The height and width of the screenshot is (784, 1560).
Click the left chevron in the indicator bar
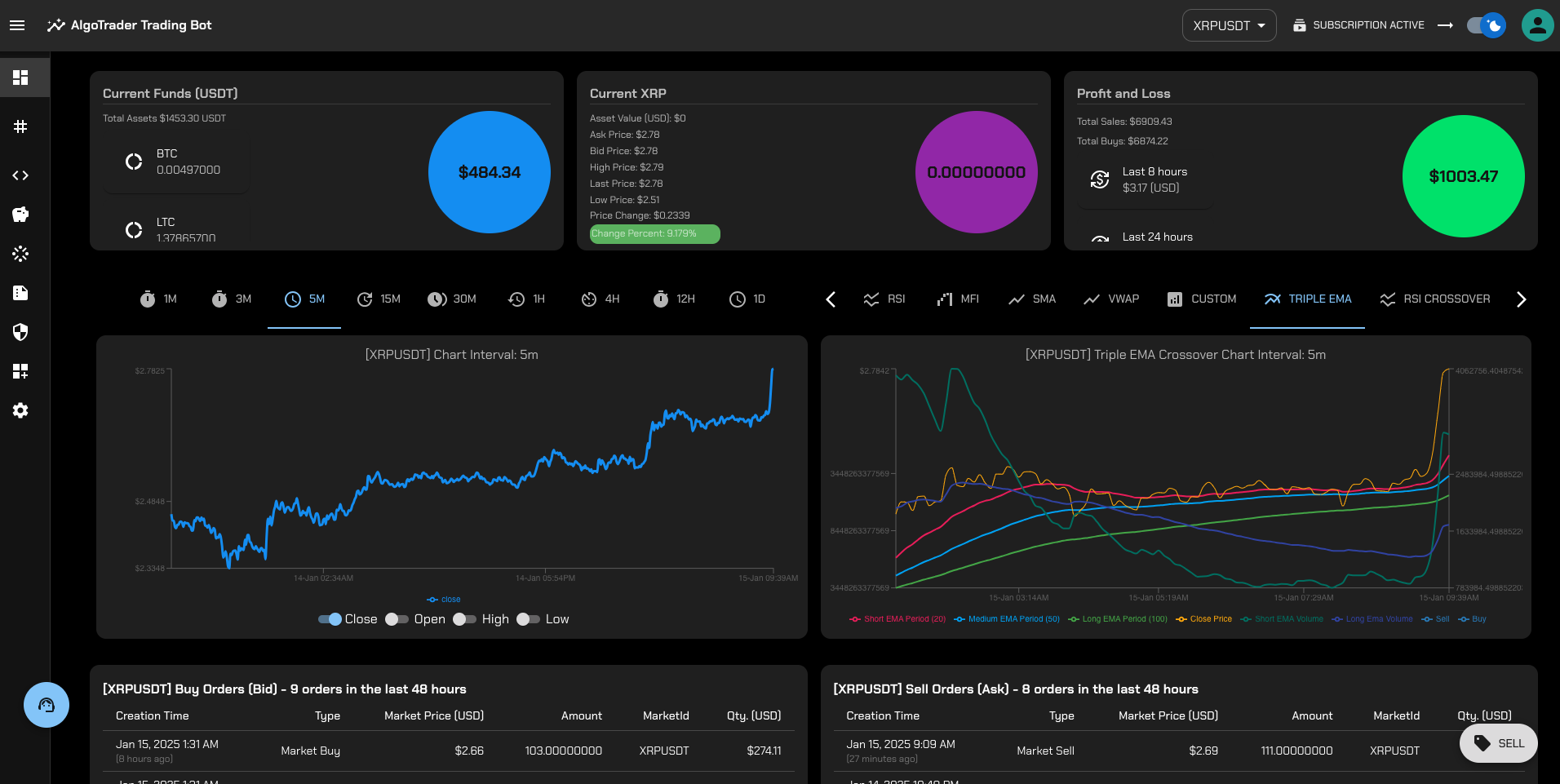831,299
